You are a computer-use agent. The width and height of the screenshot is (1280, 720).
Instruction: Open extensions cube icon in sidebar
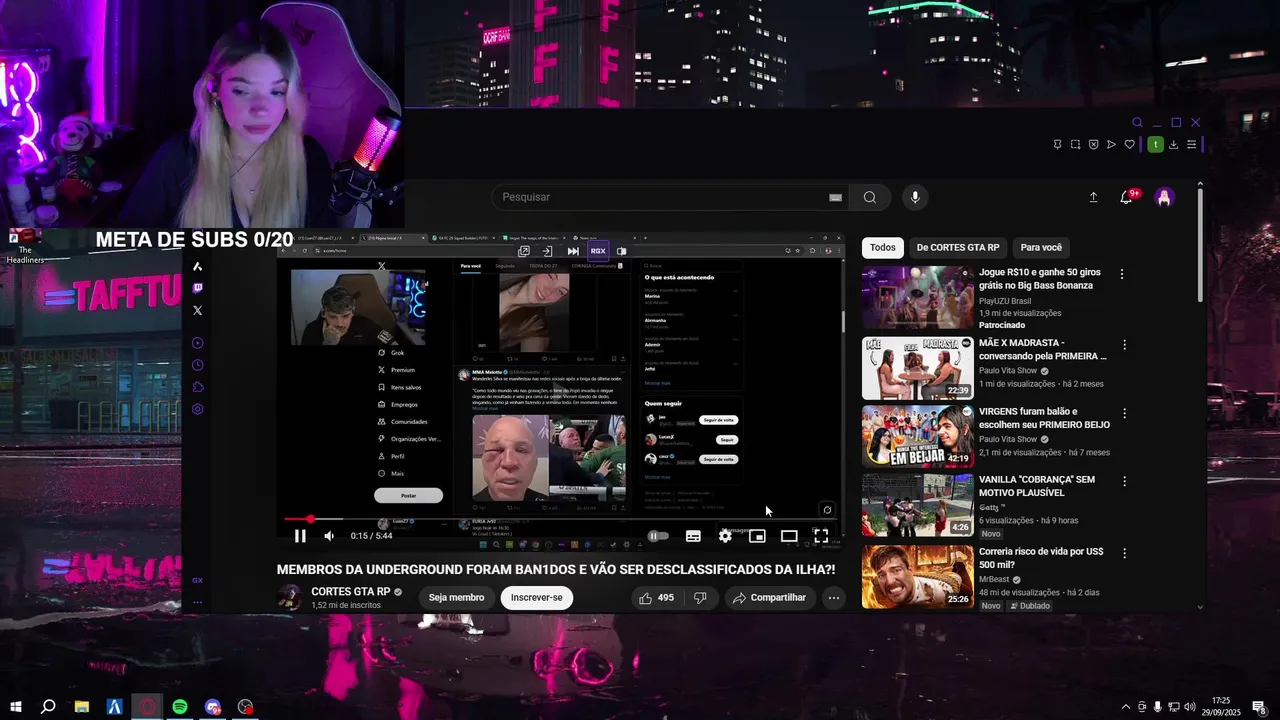[197, 387]
